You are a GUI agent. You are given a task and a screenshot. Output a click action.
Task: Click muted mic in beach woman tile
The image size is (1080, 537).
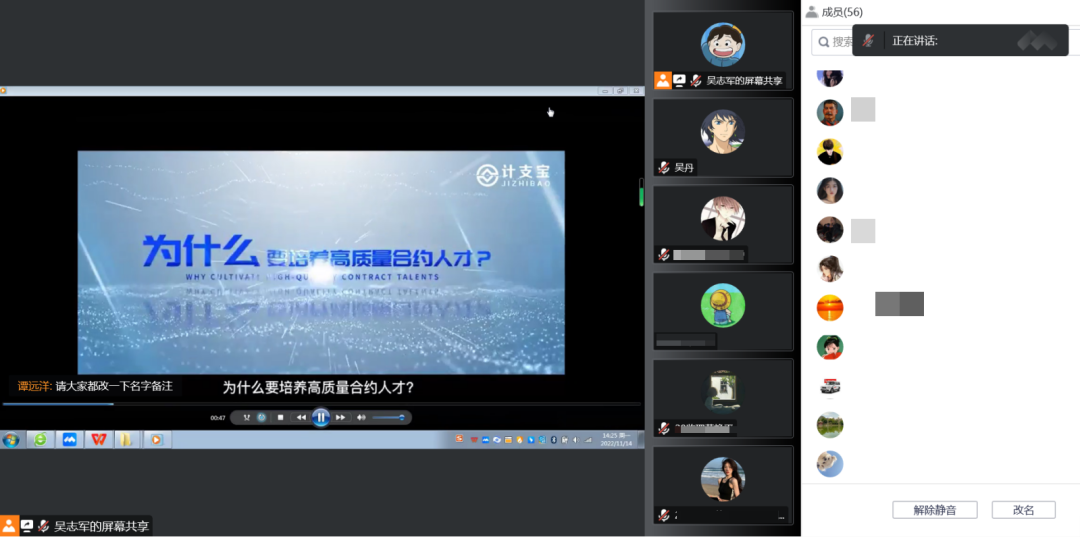pyautogui.click(x=664, y=514)
